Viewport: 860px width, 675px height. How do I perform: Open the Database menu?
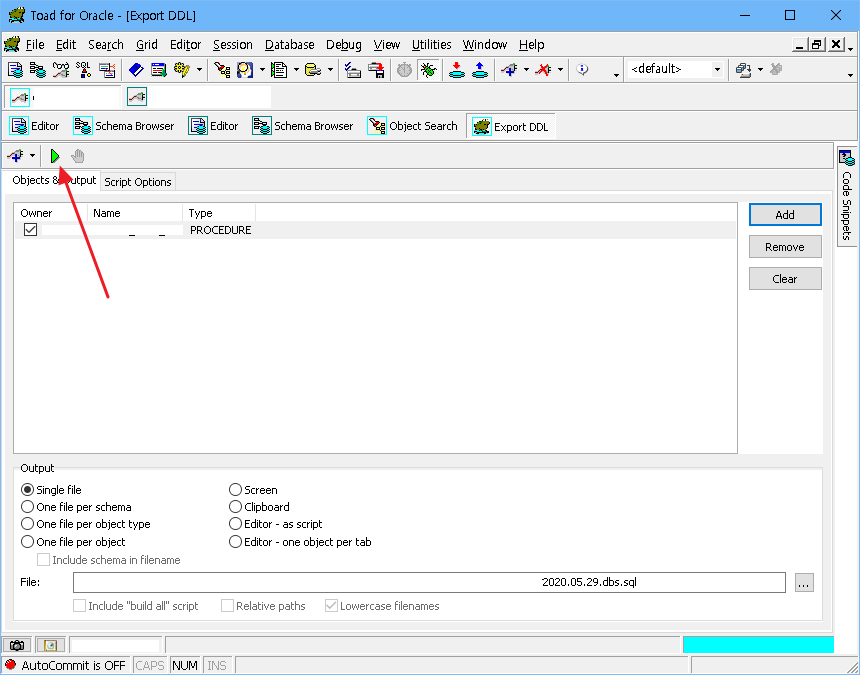290,45
